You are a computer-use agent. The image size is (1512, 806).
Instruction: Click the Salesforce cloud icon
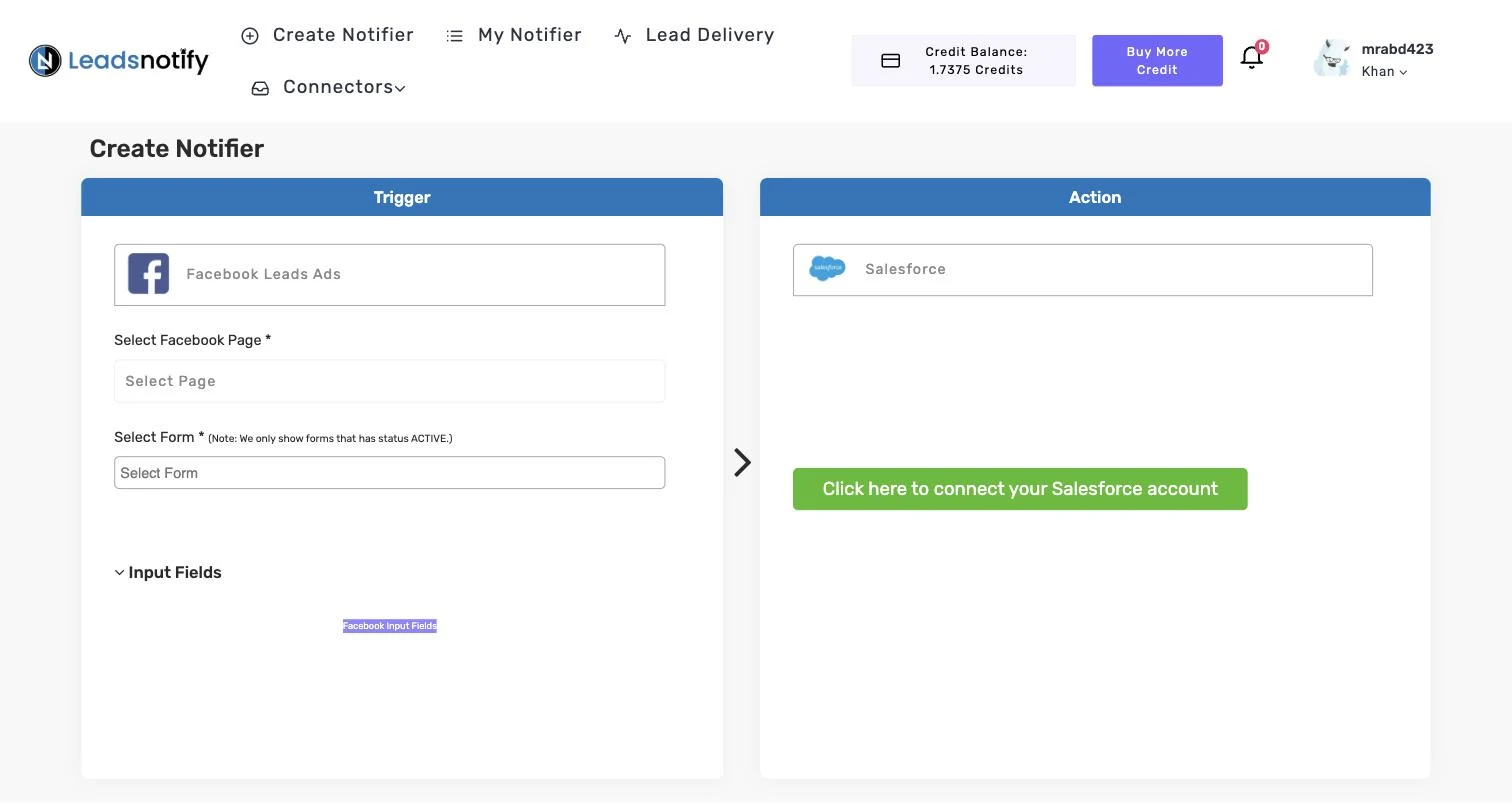pos(827,269)
